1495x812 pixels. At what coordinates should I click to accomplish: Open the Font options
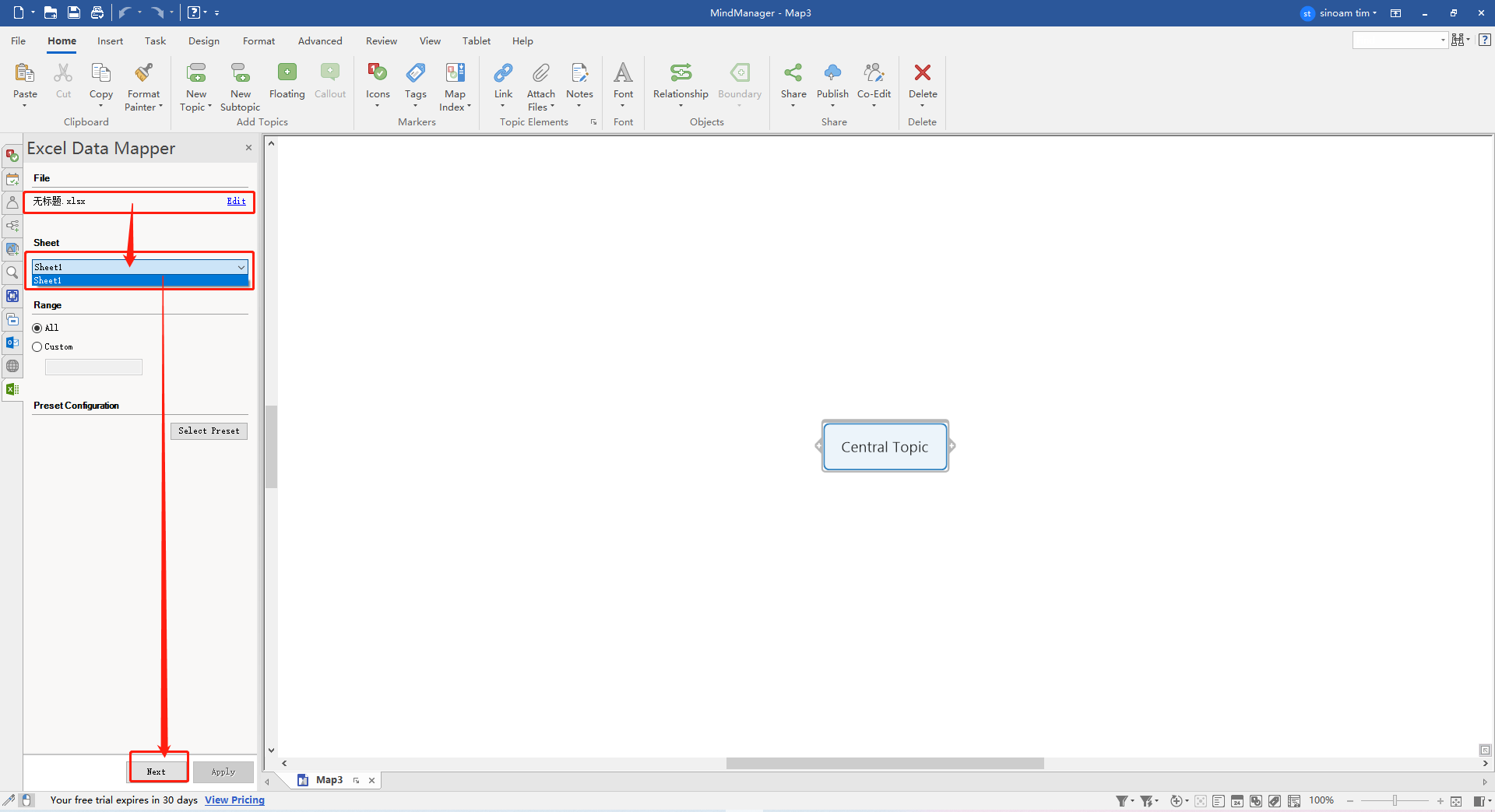[x=624, y=73]
